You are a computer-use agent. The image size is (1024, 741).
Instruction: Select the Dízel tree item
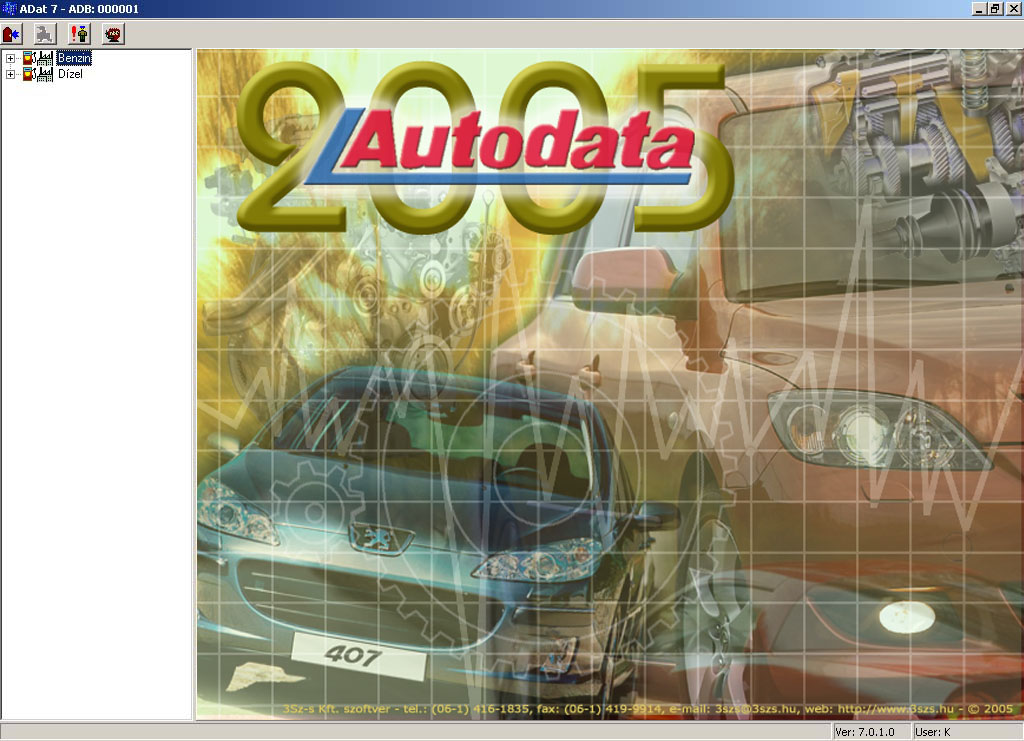coord(71,74)
